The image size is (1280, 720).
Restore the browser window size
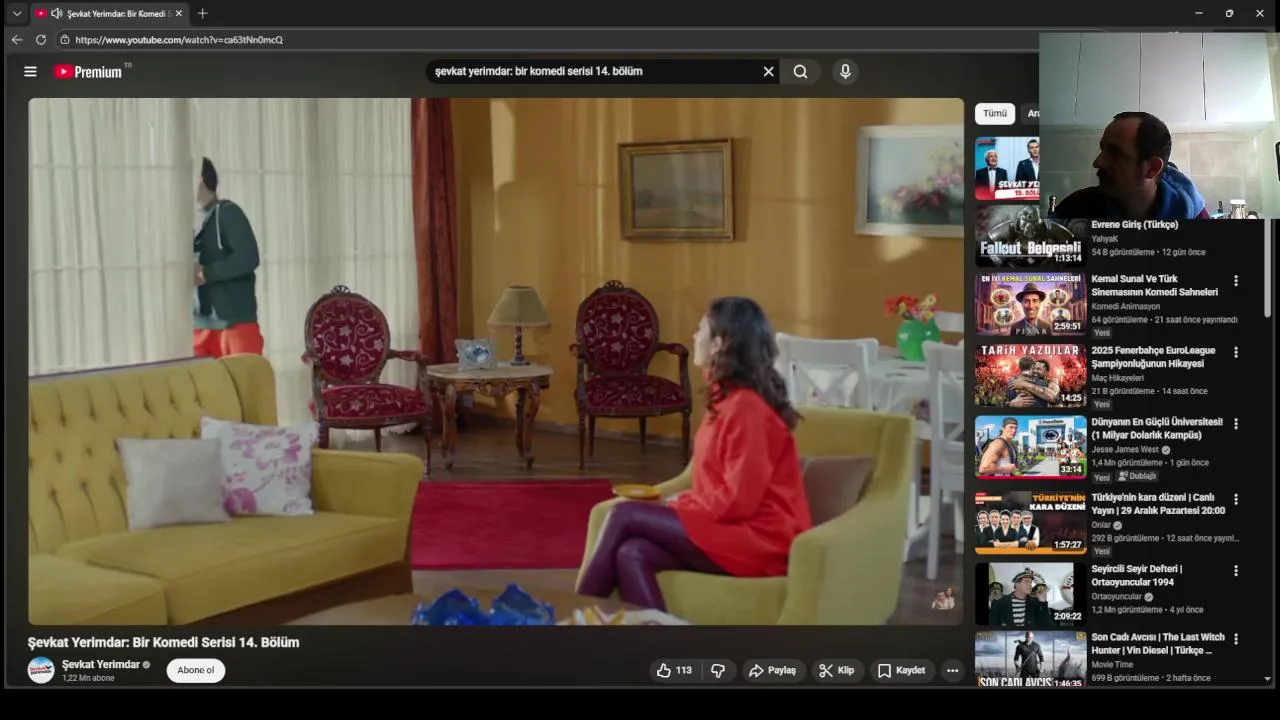(x=1229, y=13)
